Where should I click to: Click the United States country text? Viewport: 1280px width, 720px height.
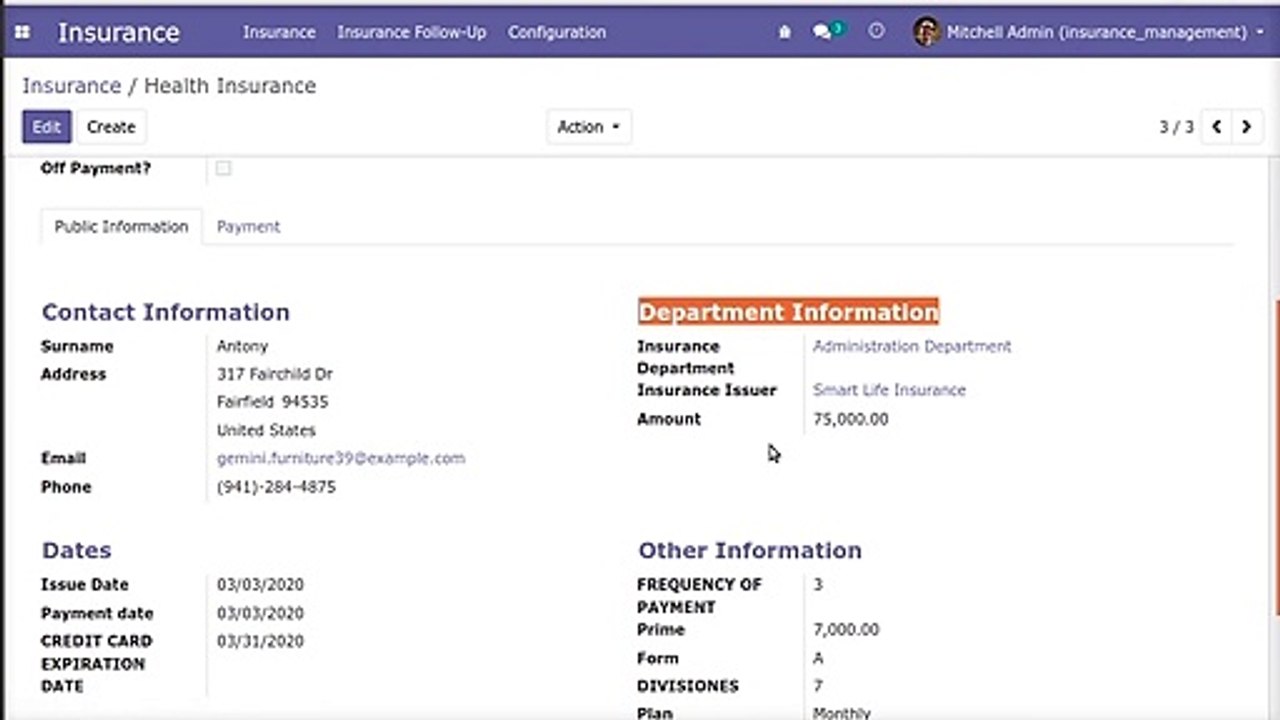pos(266,430)
